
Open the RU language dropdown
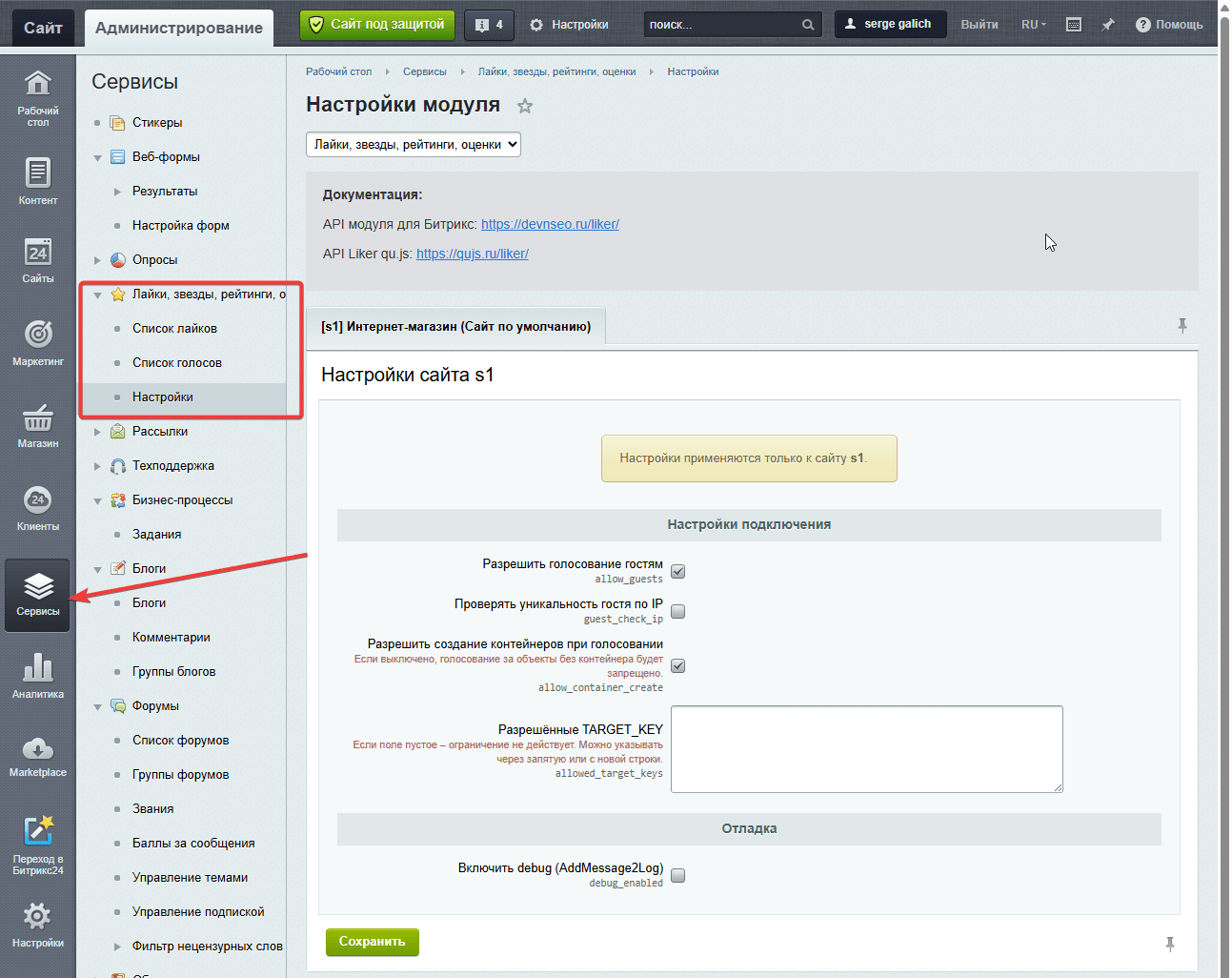pyautogui.click(x=1034, y=25)
